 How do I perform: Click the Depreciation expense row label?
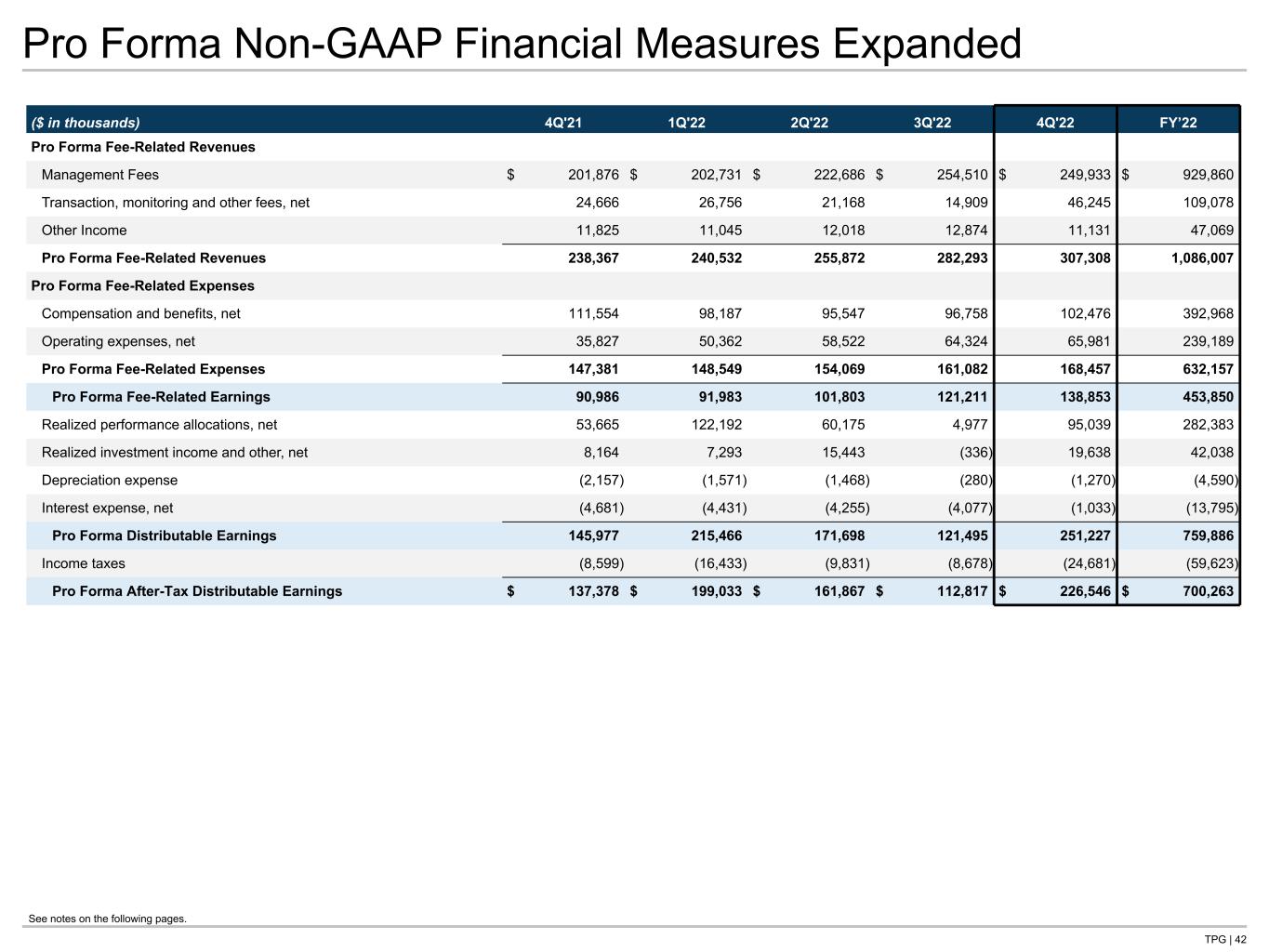pos(110,481)
